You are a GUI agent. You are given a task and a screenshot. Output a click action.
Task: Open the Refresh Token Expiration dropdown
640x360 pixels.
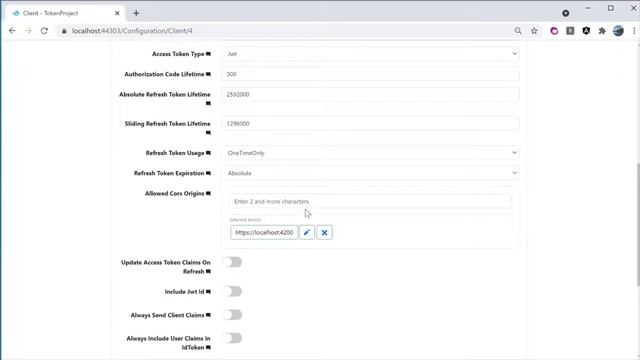coord(371,173)
